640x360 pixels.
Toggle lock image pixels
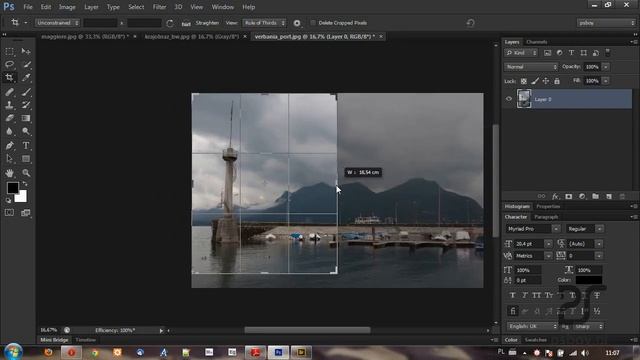click(x=535, y=81)
